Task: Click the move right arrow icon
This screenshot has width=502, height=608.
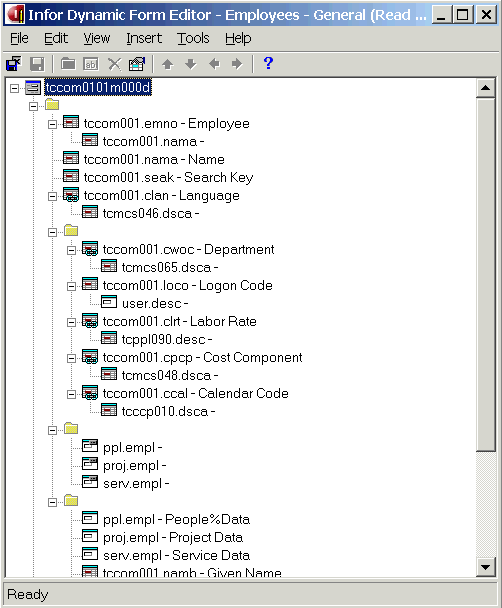Action: (x=237, y=64)
